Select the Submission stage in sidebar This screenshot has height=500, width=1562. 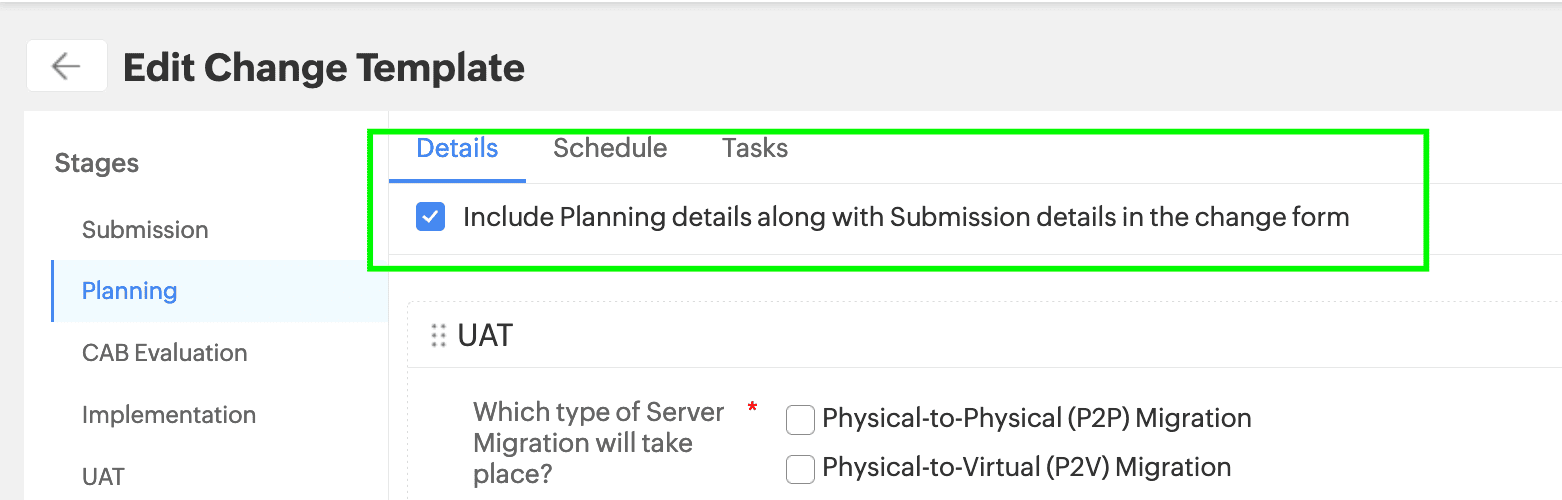pos(145,230)
